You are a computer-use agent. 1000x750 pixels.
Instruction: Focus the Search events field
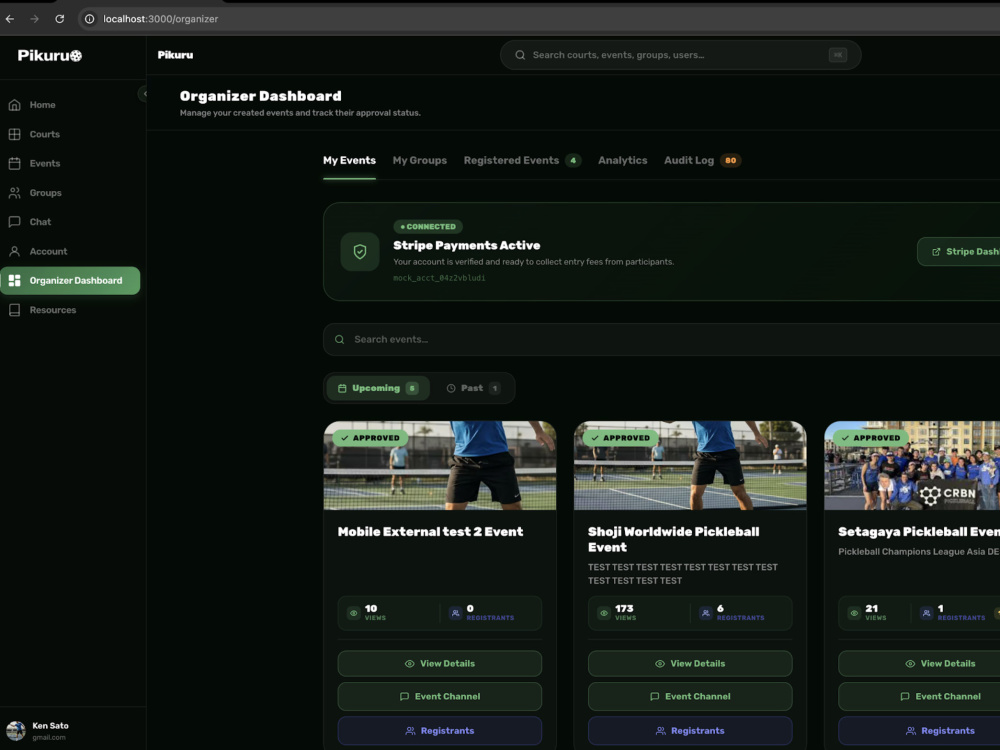tap(661, 339)
